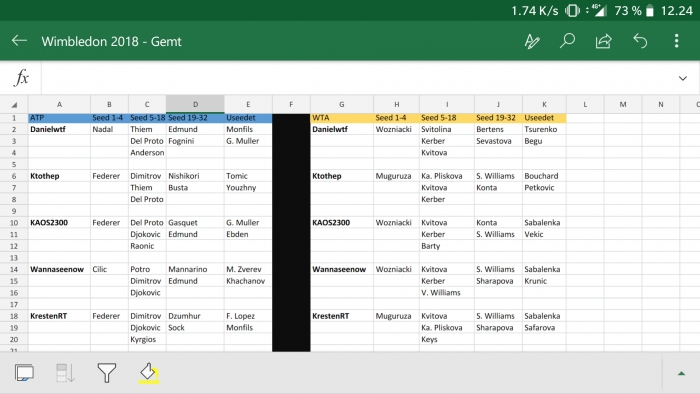Select the cell containing Gasquet
This screenshot has height=394, width=700.
[x=195, y=223]
